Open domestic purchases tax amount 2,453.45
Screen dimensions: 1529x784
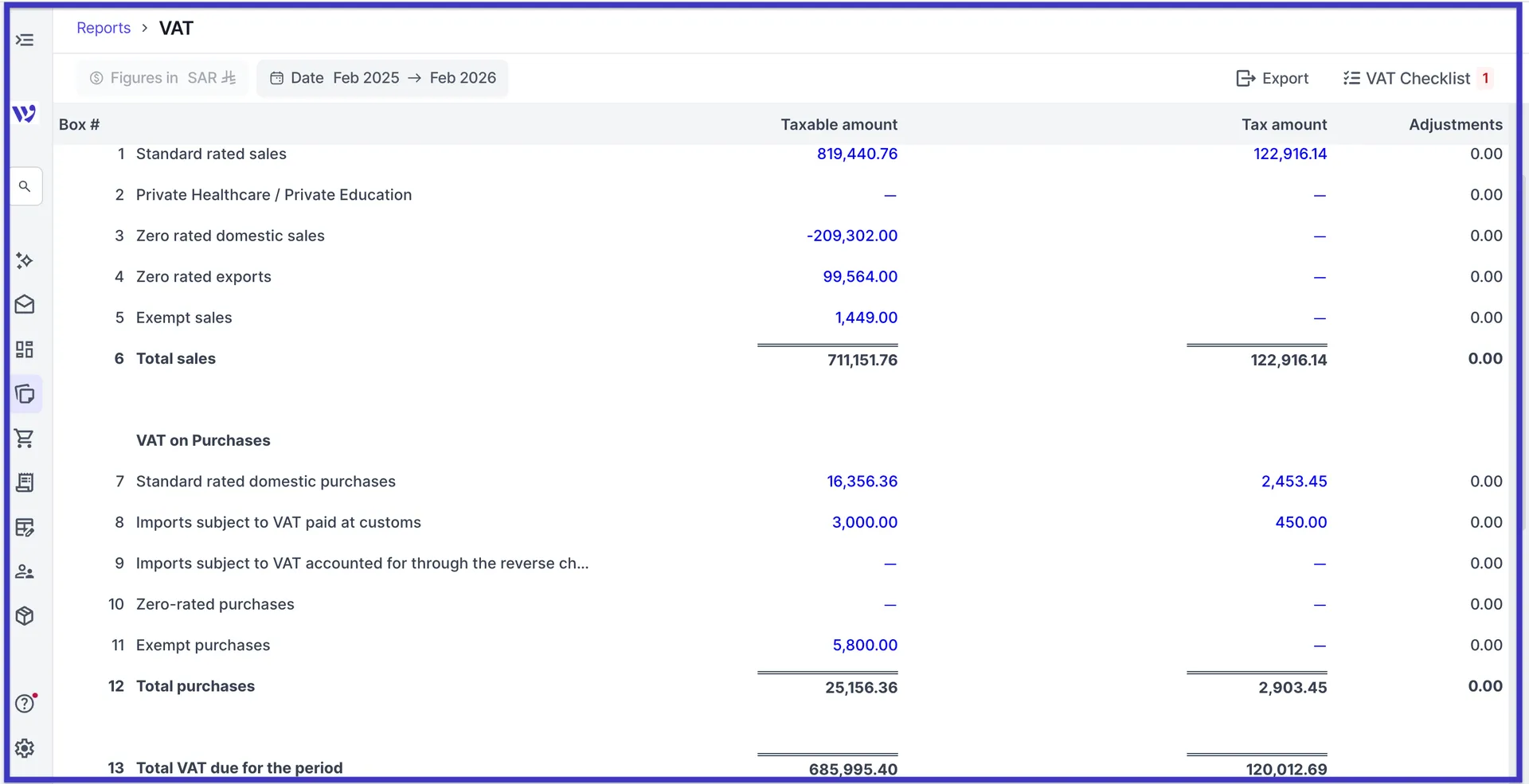point(1294,482)
